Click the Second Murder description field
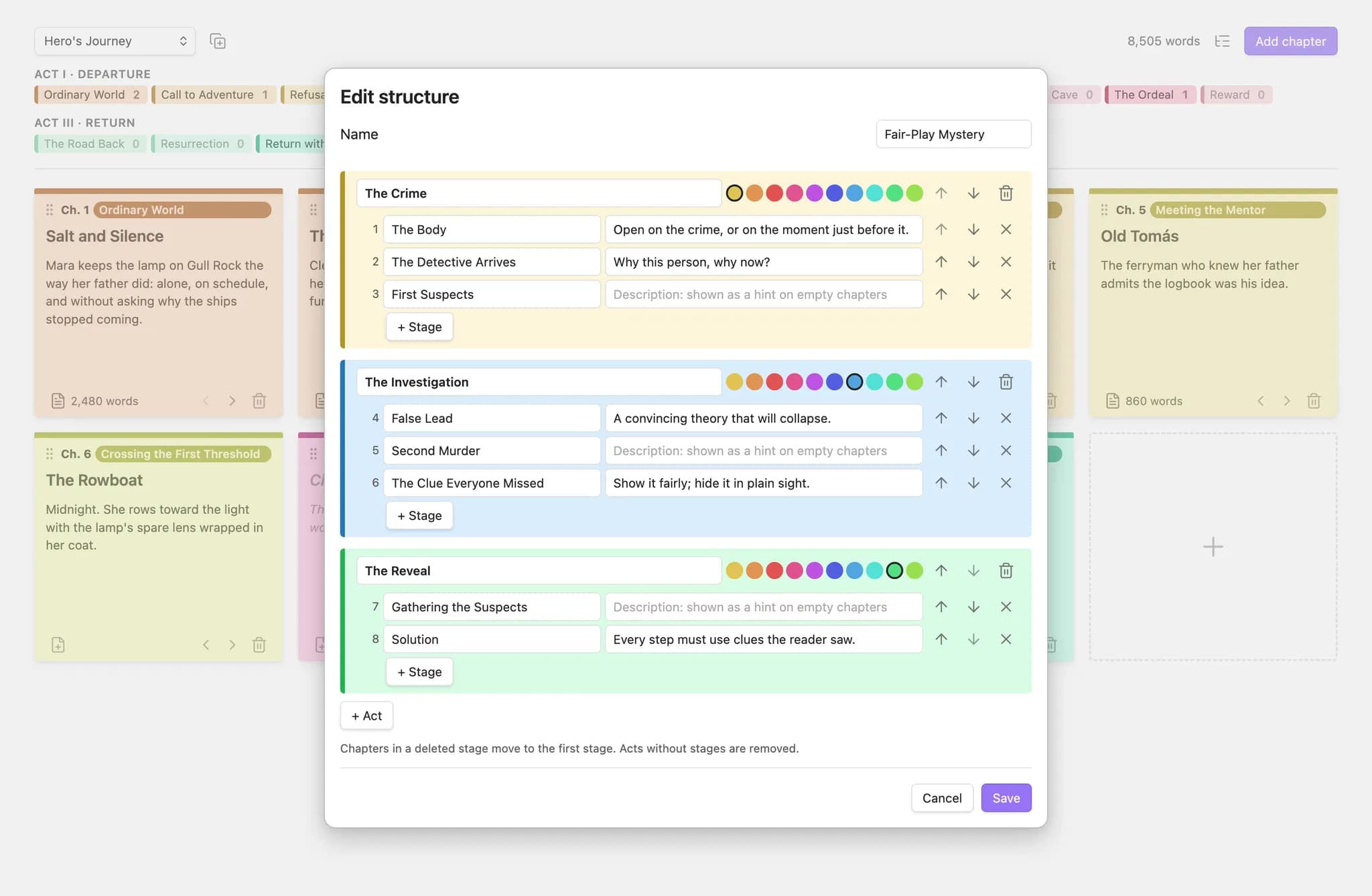This screenshot has width=1372, height=896. tap(764, 450)
